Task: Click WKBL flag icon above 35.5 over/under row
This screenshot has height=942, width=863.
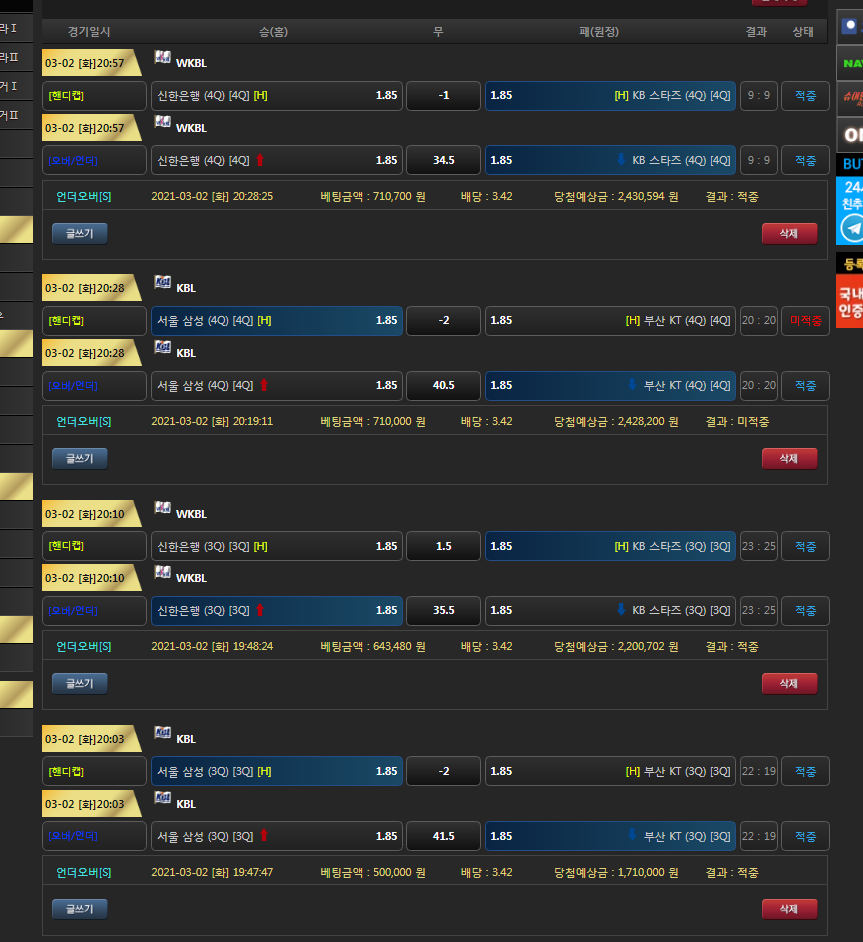Action: point(162,573)
